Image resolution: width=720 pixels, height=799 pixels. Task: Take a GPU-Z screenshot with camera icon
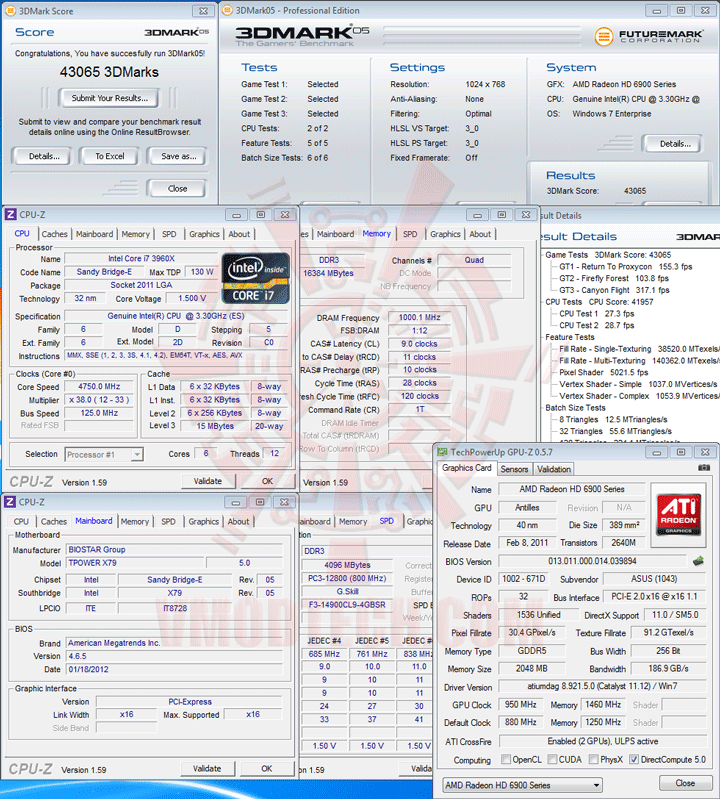coord(704,467)
